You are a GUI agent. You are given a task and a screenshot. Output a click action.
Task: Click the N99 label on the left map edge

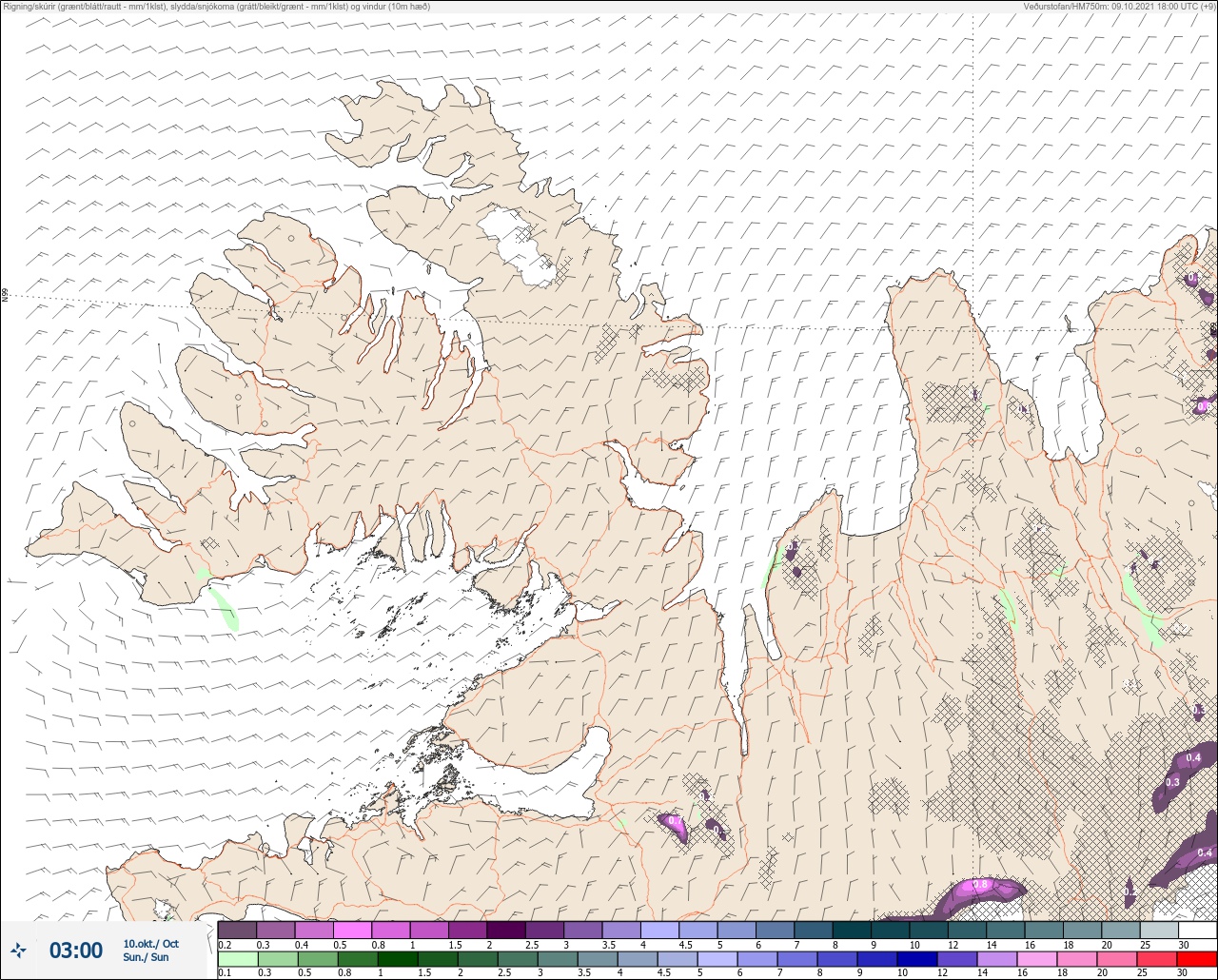pyautogui.click(x=5, y=296)
